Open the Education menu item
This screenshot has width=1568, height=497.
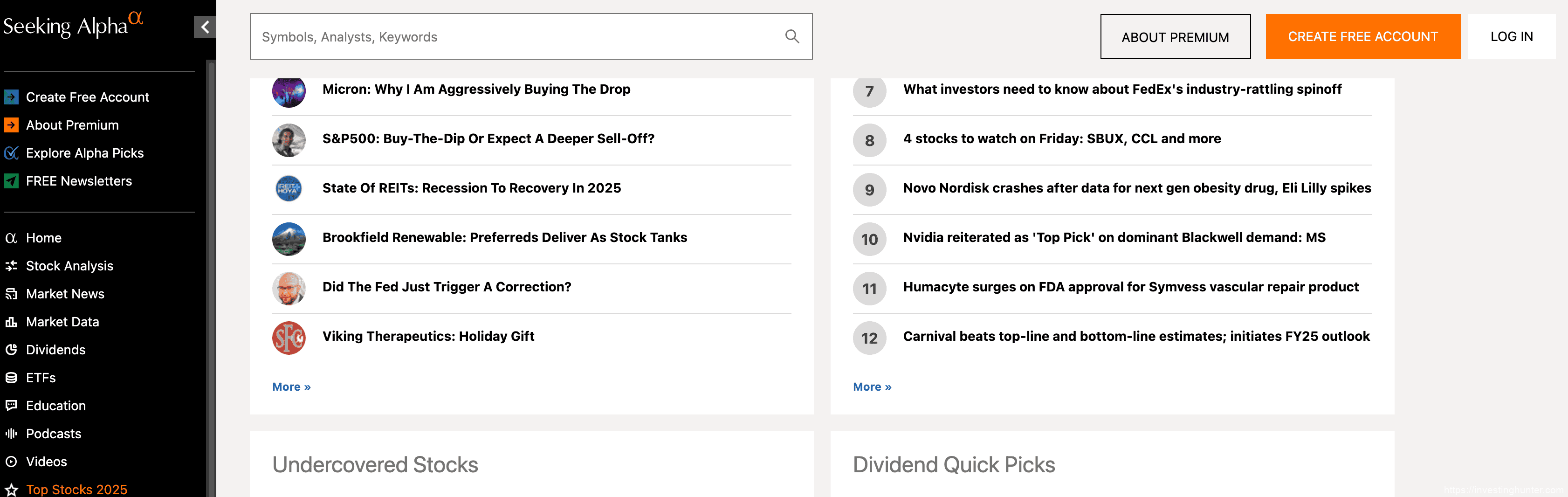(55, 406)
